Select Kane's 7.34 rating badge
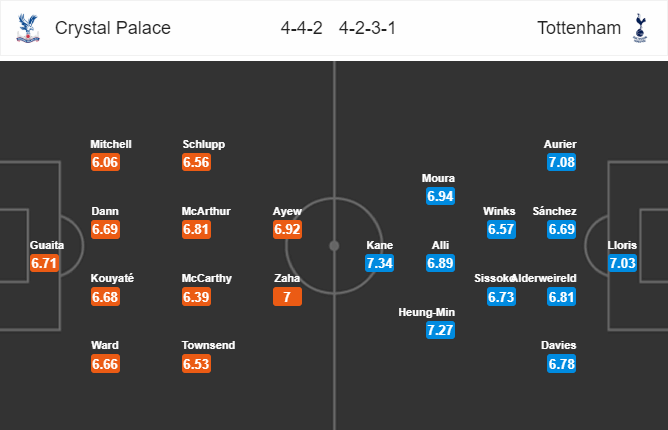The image size is (668, 430). point(379,263)
